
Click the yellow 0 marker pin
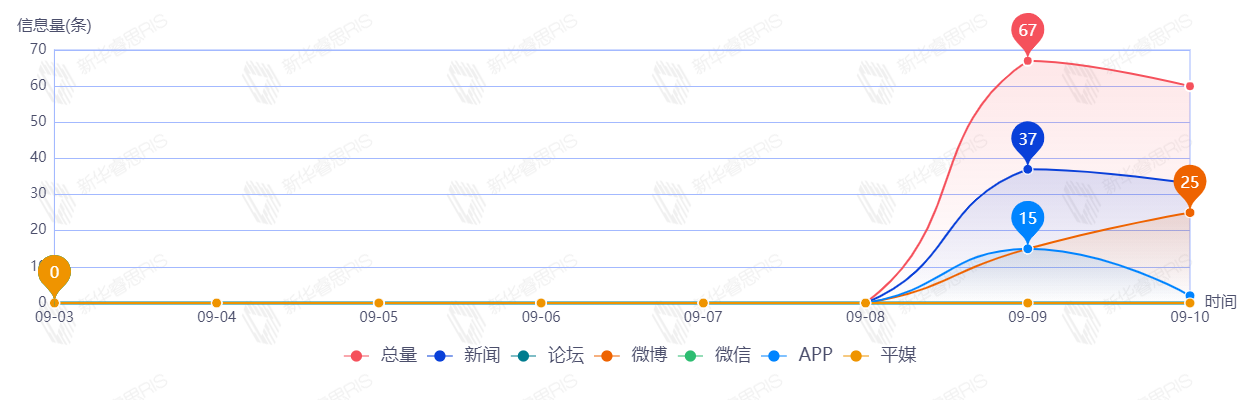(54, 272)
